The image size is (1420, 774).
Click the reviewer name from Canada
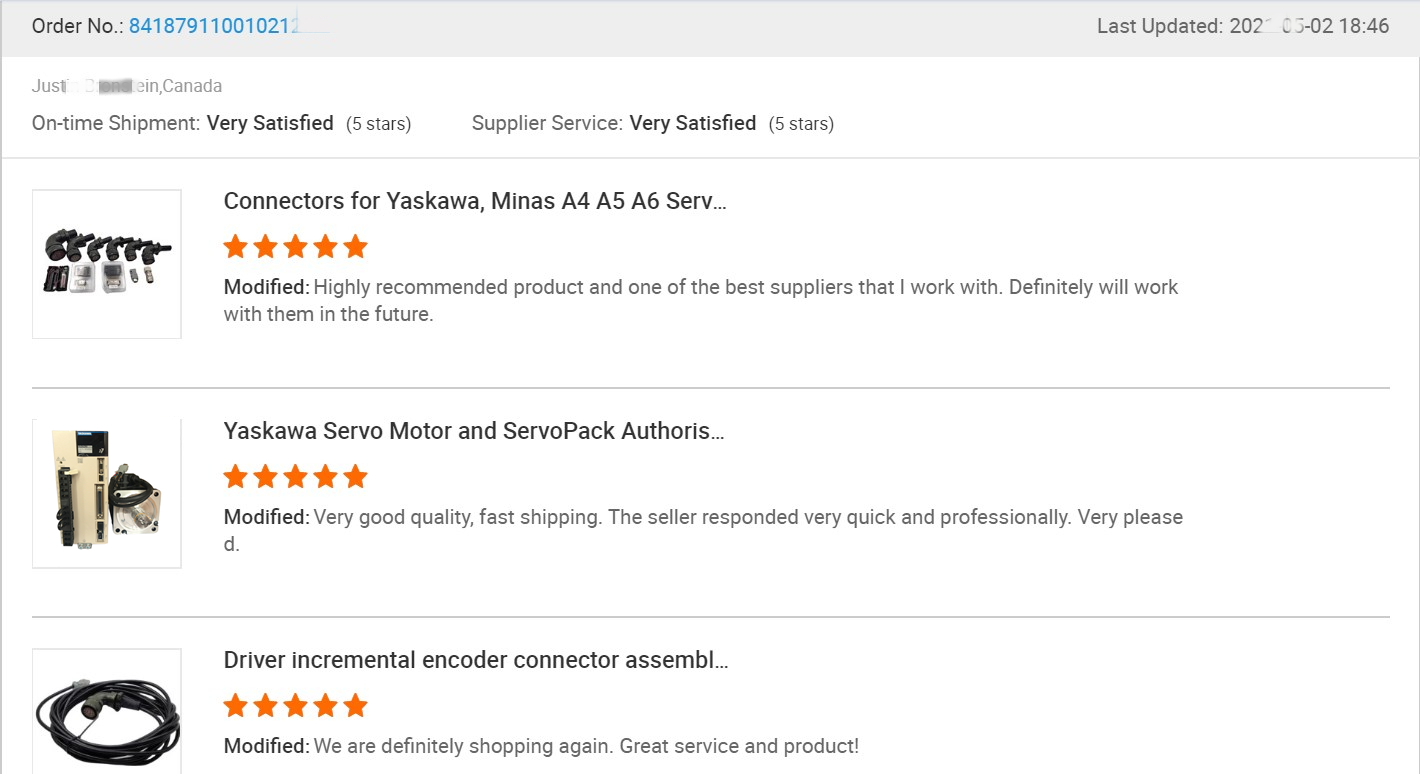(95, 86)
